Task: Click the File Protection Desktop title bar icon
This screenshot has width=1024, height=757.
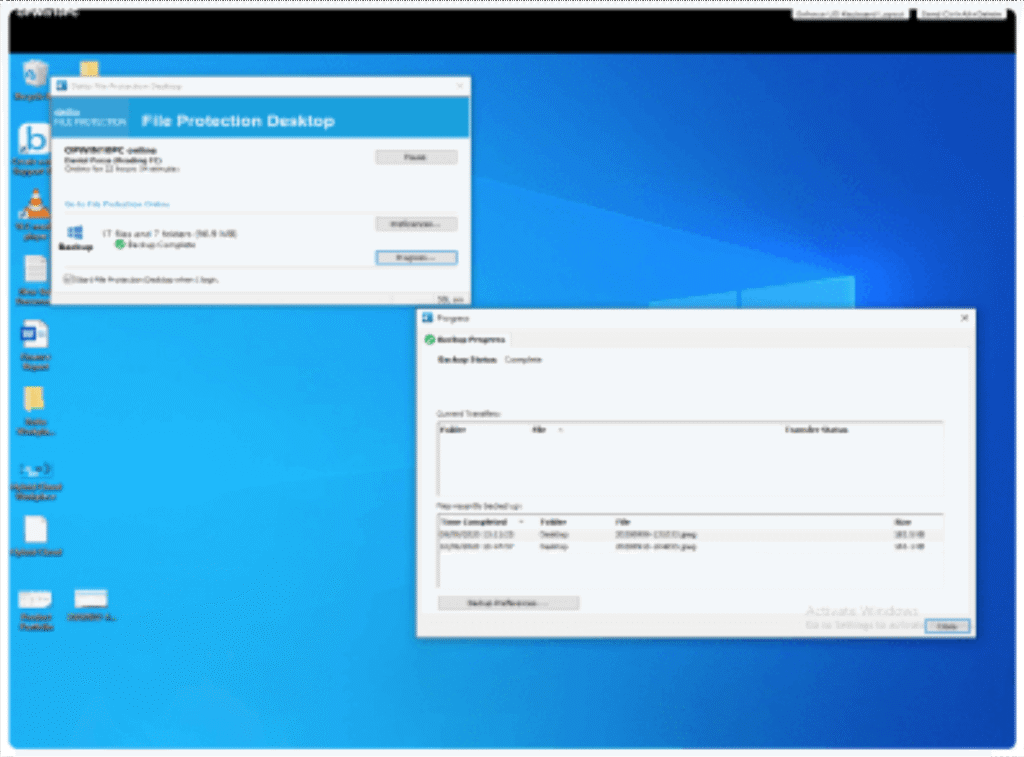Action: [x=62, y=86]
